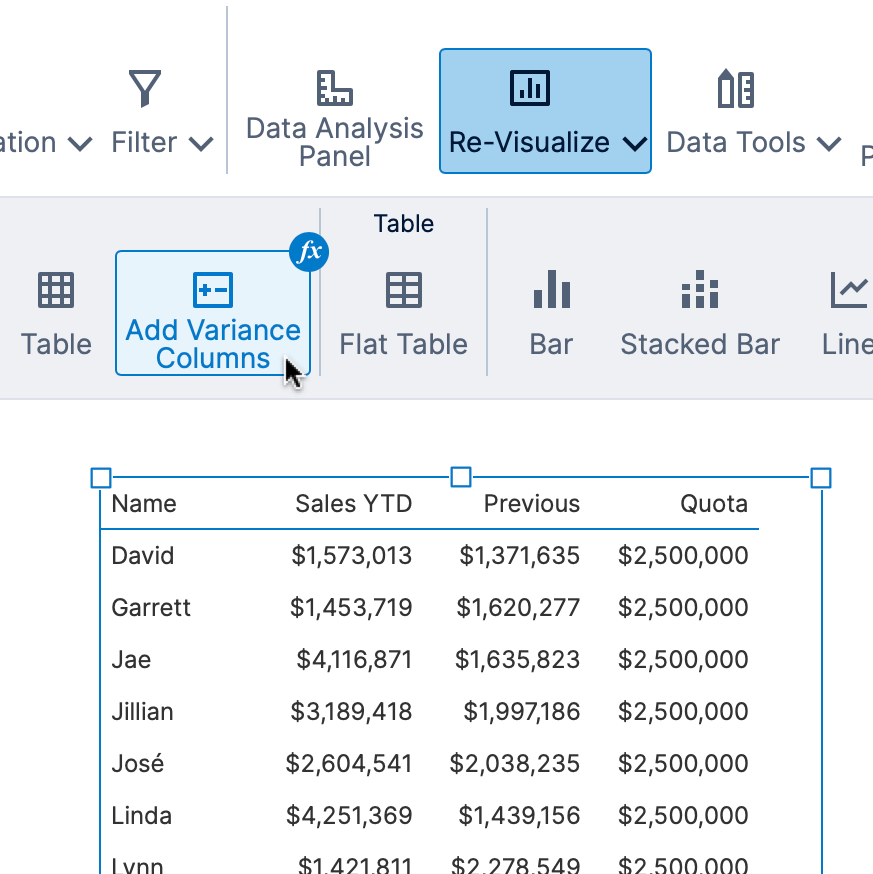
Task: Open the Data Analysis Panel
Action: 333,110
